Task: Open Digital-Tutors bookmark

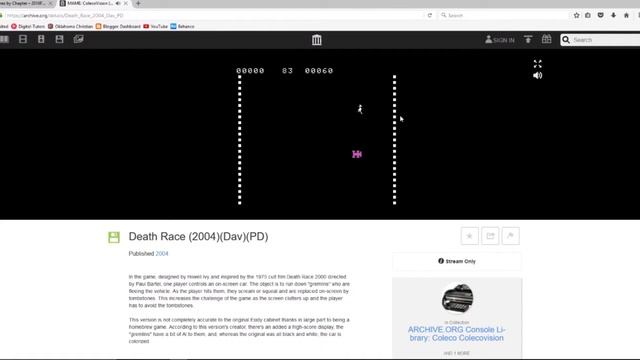Action: (x=28, y=27)
